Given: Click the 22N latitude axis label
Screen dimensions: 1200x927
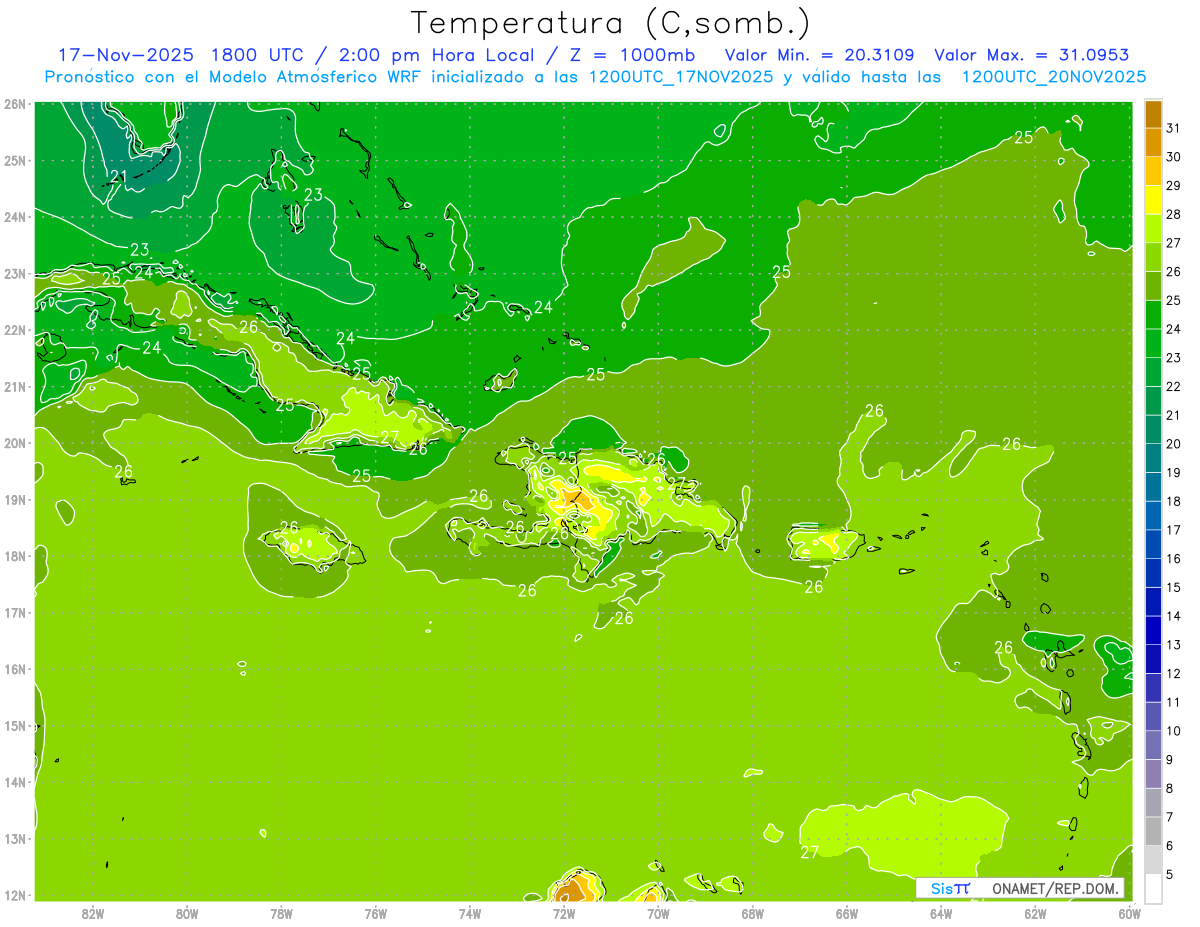Looking at the screenshot, I should (15, 330).
